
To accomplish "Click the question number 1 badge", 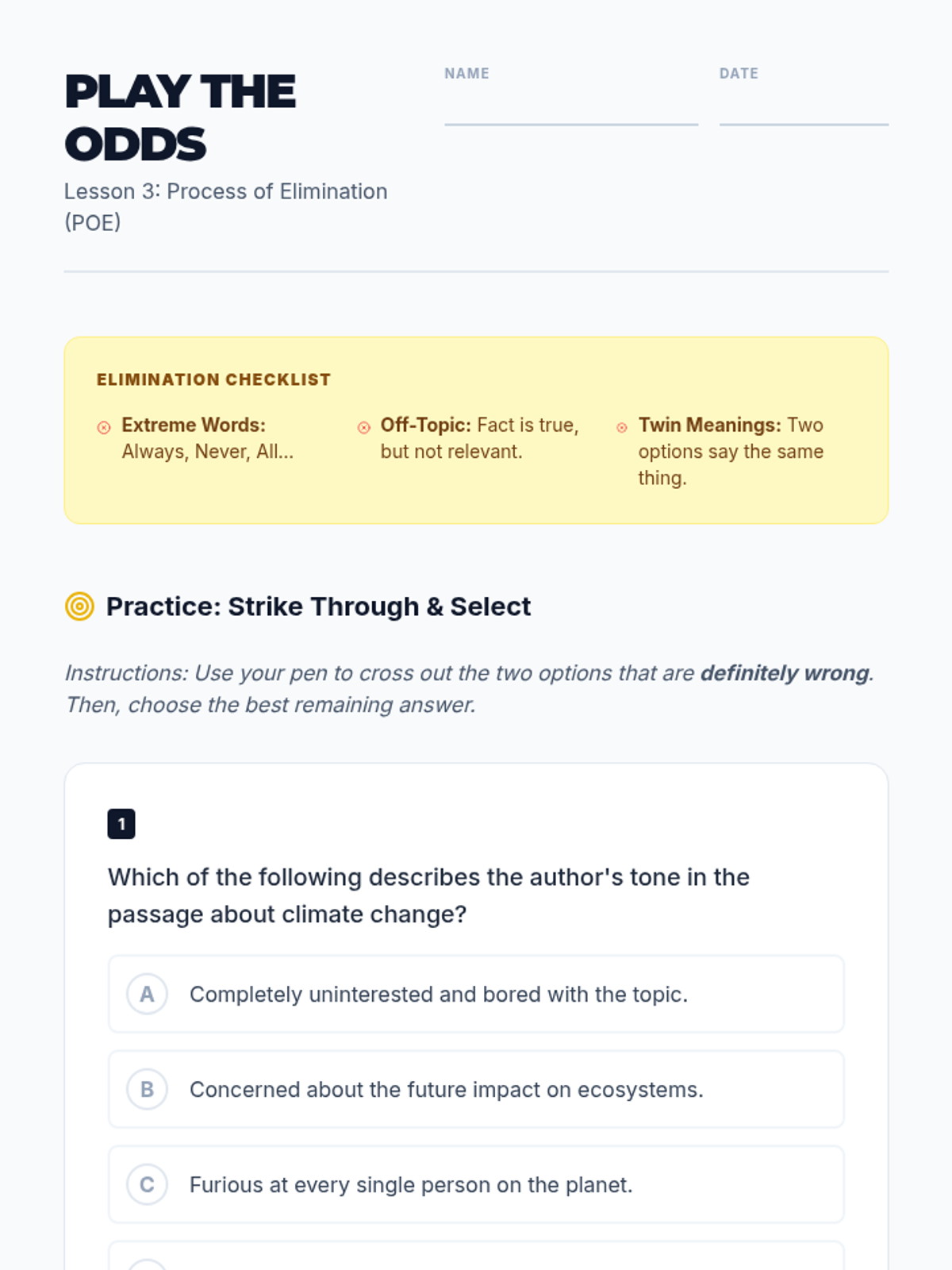I will pyautogui.click(x=121, y=824).
